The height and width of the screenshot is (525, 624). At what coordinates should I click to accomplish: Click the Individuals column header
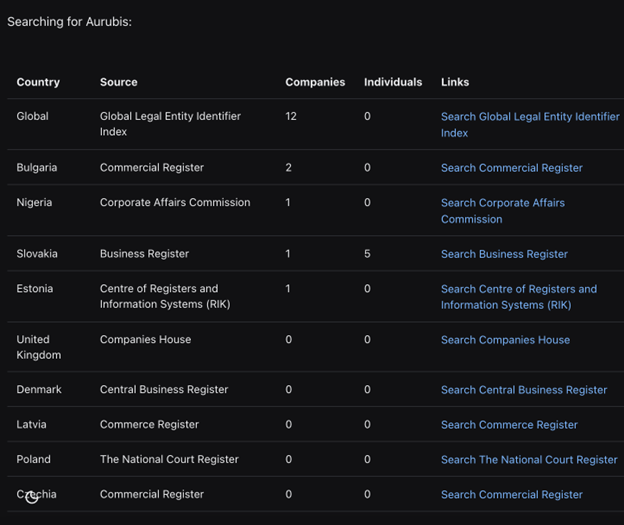(393, 82)
